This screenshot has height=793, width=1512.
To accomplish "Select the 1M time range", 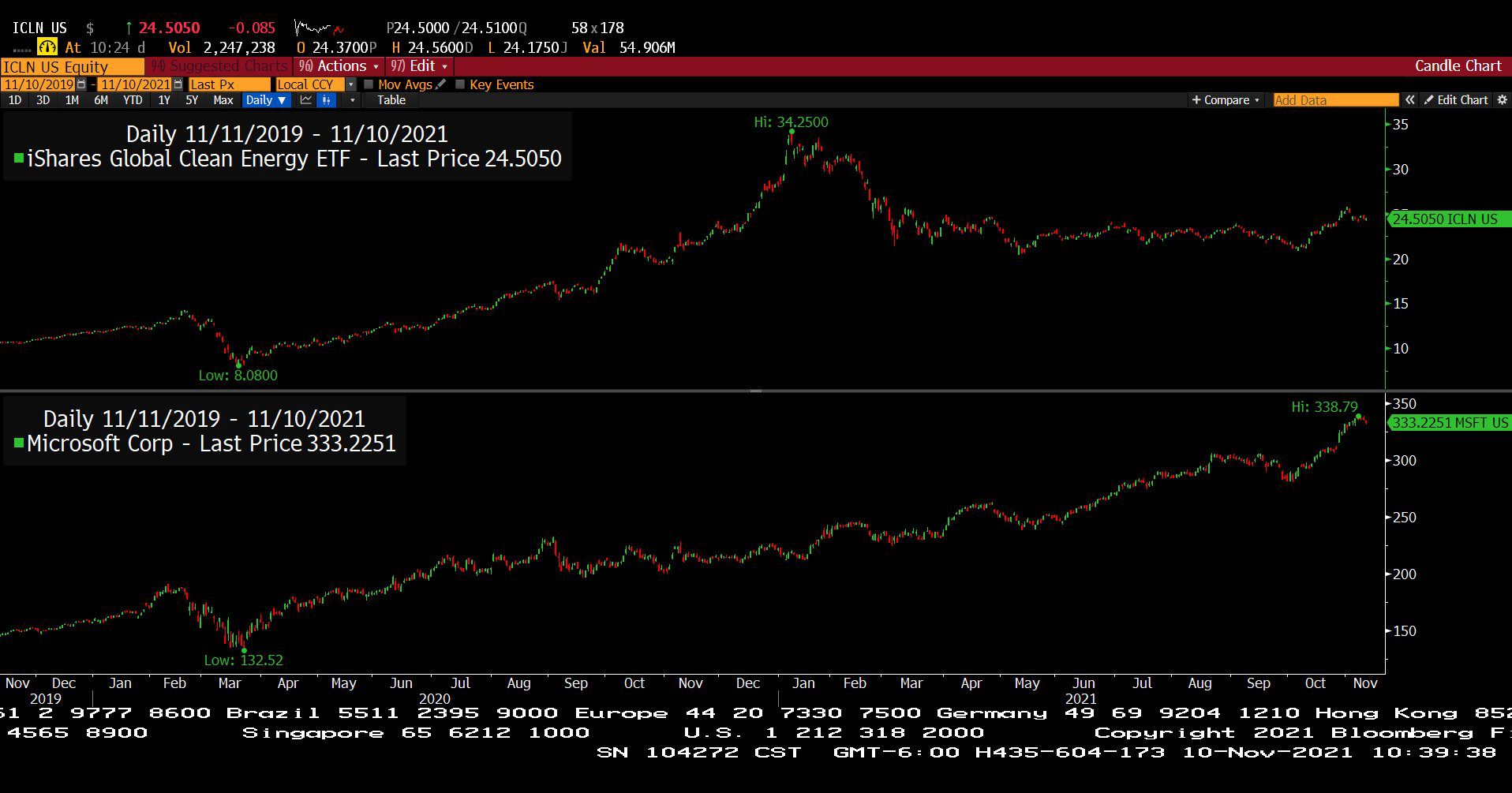I will [x=72, y=100].
